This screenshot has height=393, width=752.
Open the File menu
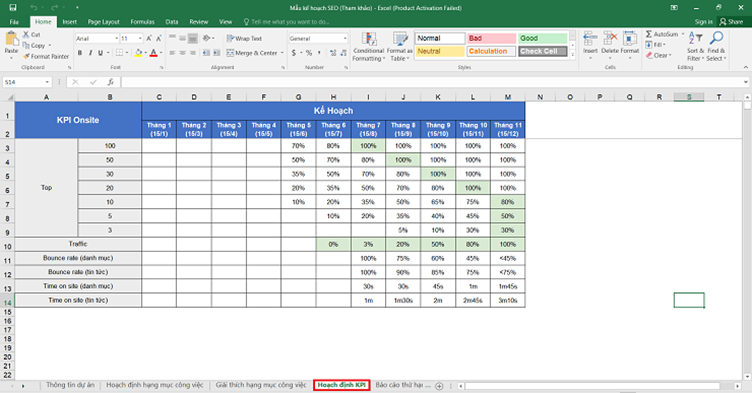14,22
